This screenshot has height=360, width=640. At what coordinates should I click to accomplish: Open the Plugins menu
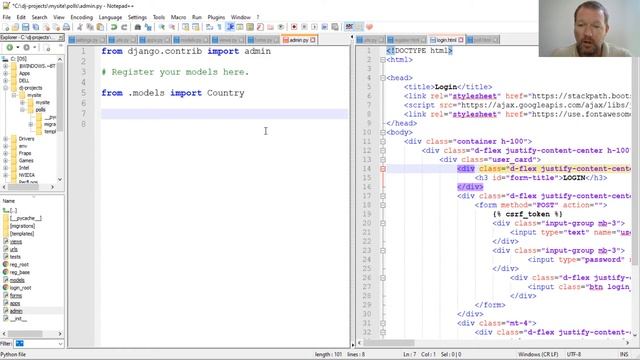pyautogui.click(x=216, y=17)
